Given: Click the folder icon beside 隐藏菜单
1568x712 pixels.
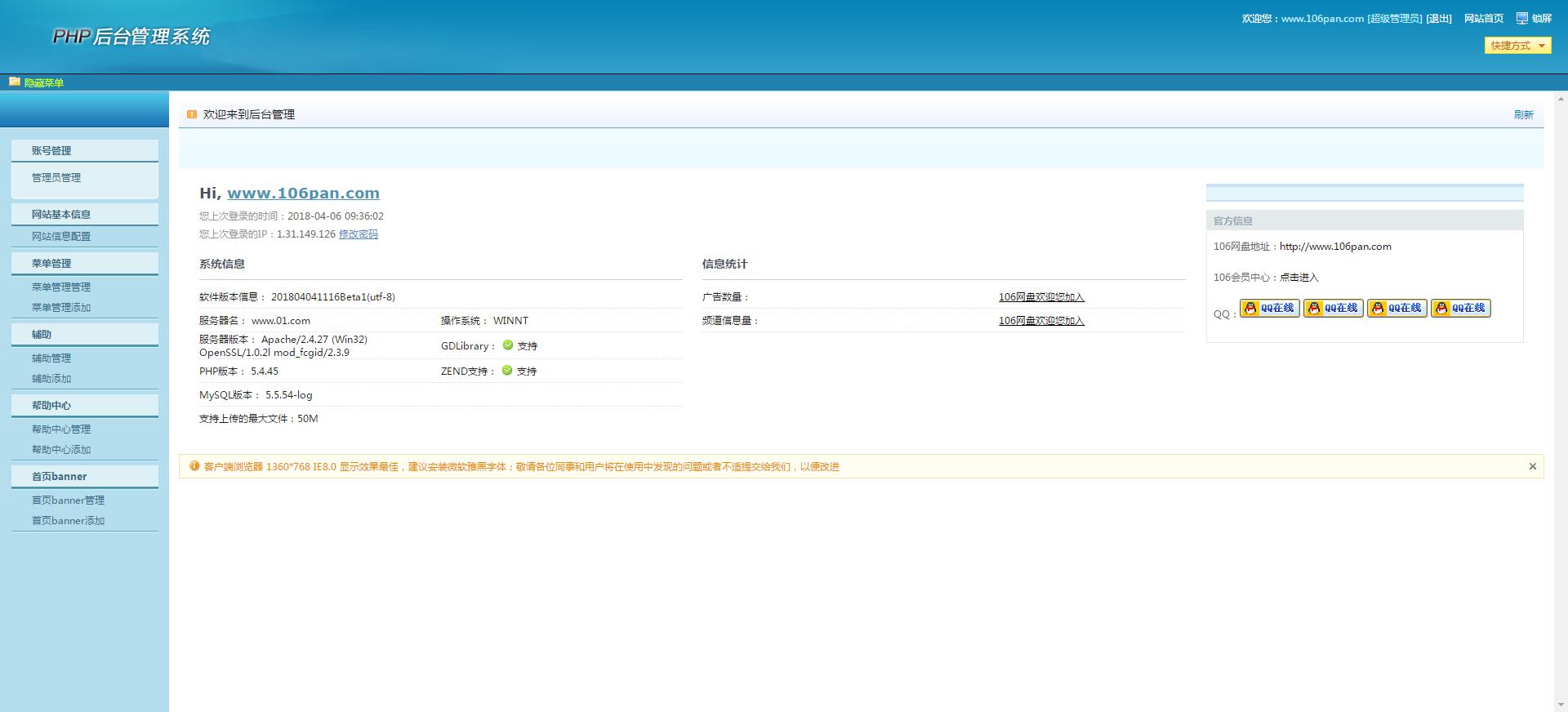Looking at the screenshot, I should point(15,82).
